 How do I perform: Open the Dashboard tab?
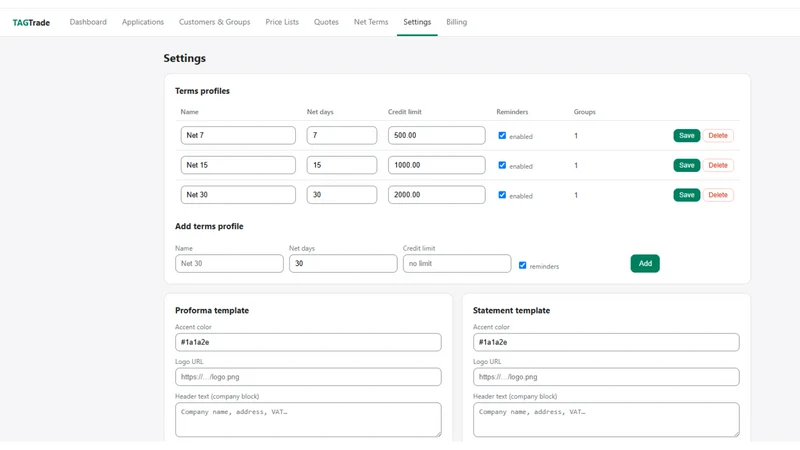click(88, 22)
